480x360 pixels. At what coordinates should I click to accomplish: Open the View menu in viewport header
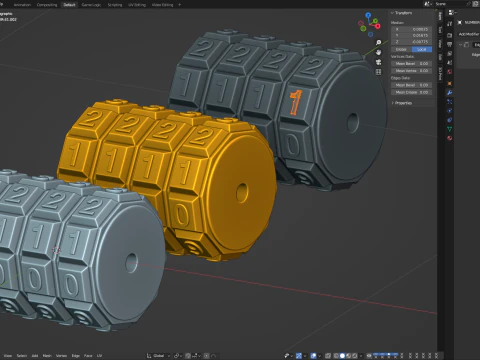8,356
